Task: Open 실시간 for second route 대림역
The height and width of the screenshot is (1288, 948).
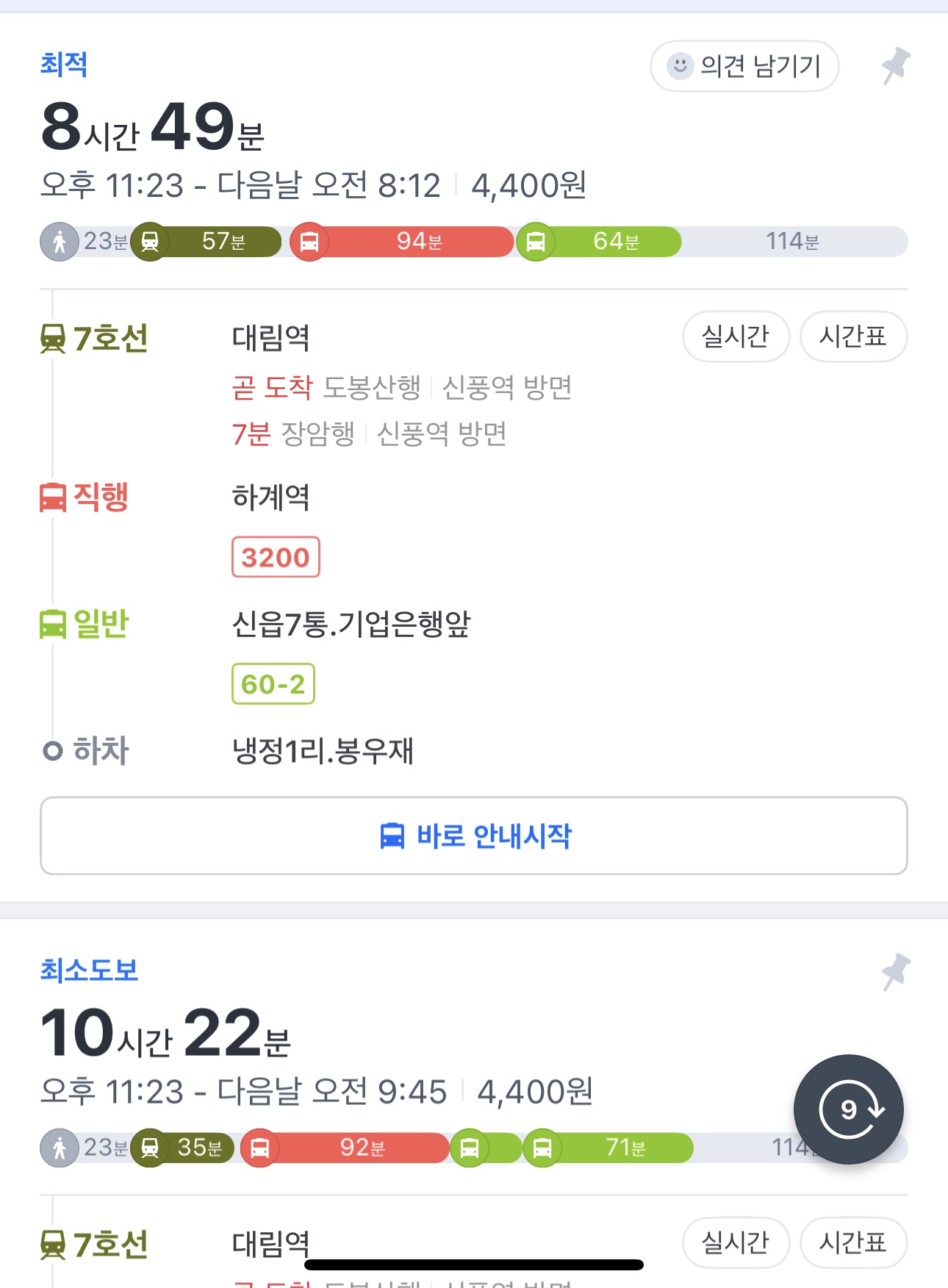Action: pyautogui.click(x=736, y=1242)
